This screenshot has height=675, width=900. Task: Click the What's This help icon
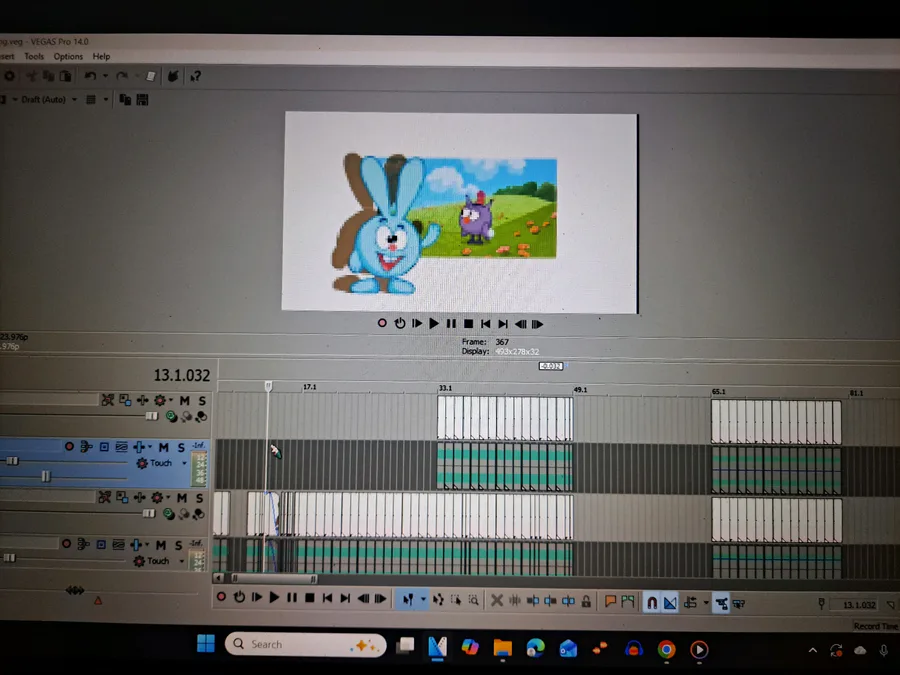tap(195, 76)
